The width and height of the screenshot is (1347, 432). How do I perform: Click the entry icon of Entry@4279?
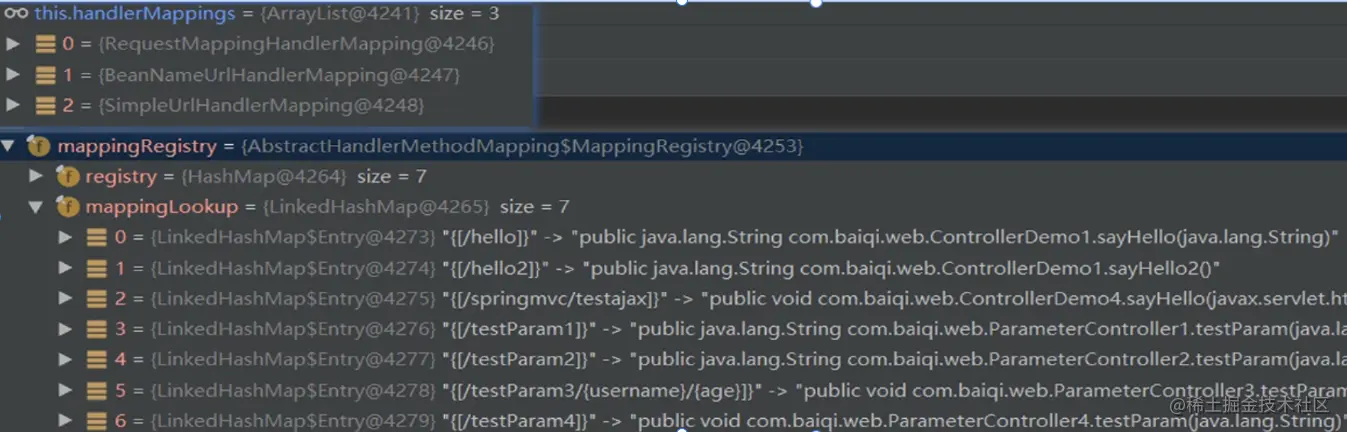coord(97,421)
